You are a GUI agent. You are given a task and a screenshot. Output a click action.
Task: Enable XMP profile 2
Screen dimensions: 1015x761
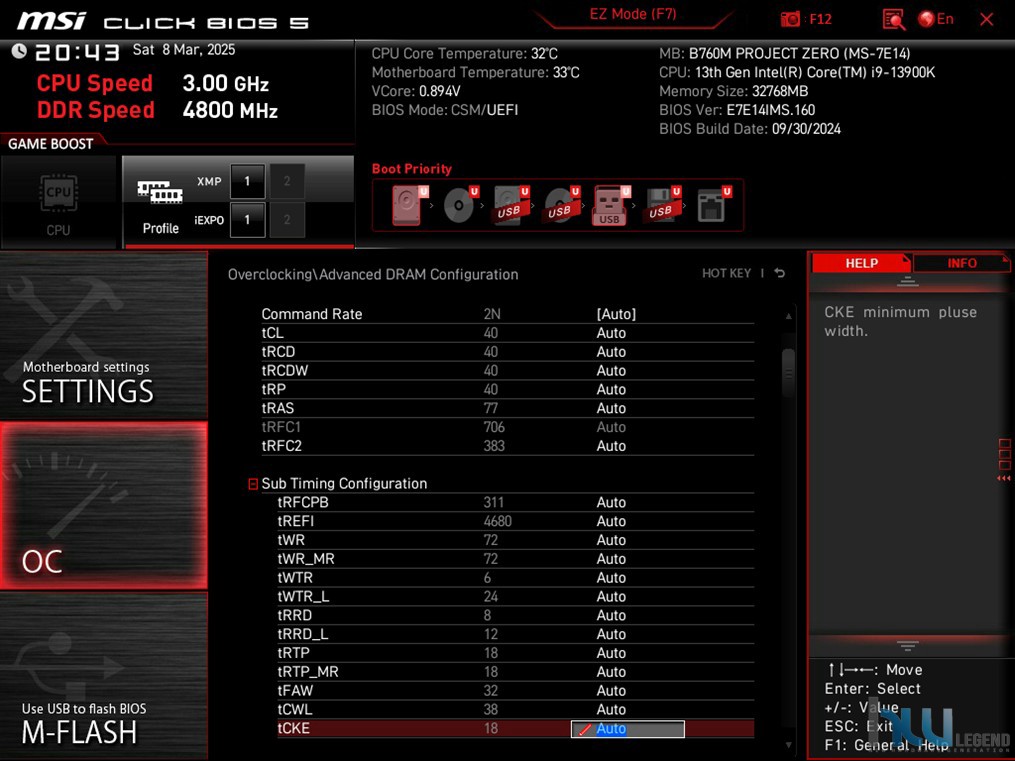tap(287, 181)
